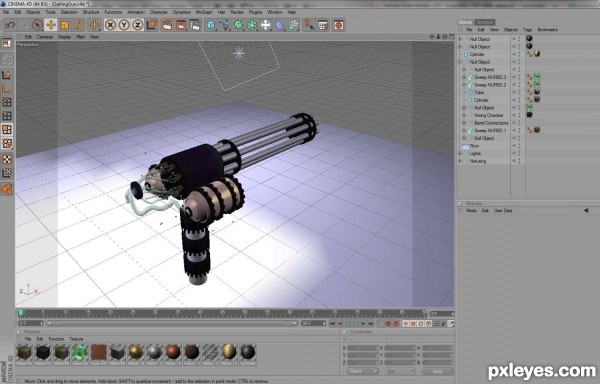This screenshot has width=600, height=384.
Task: Select the Use Model tool in left palette
Action: pos(7,75)
